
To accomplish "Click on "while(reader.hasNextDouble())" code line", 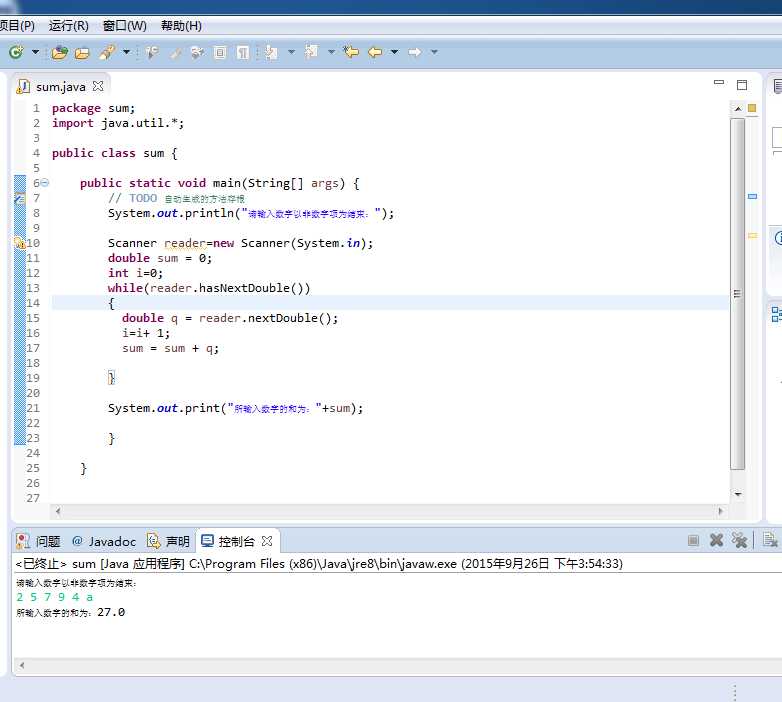I will (209, 288).
